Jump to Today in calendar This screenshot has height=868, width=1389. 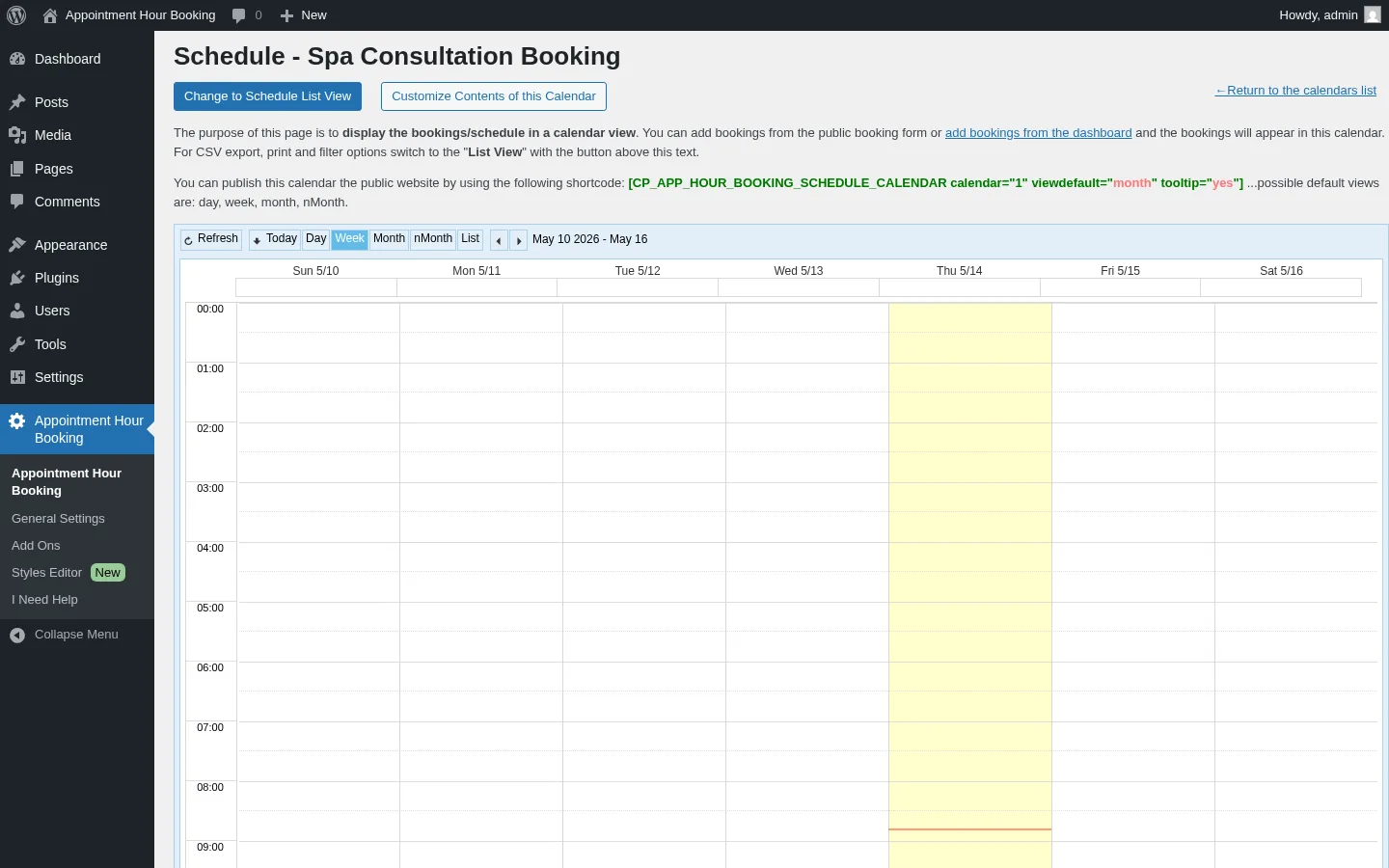coord(275,239)
